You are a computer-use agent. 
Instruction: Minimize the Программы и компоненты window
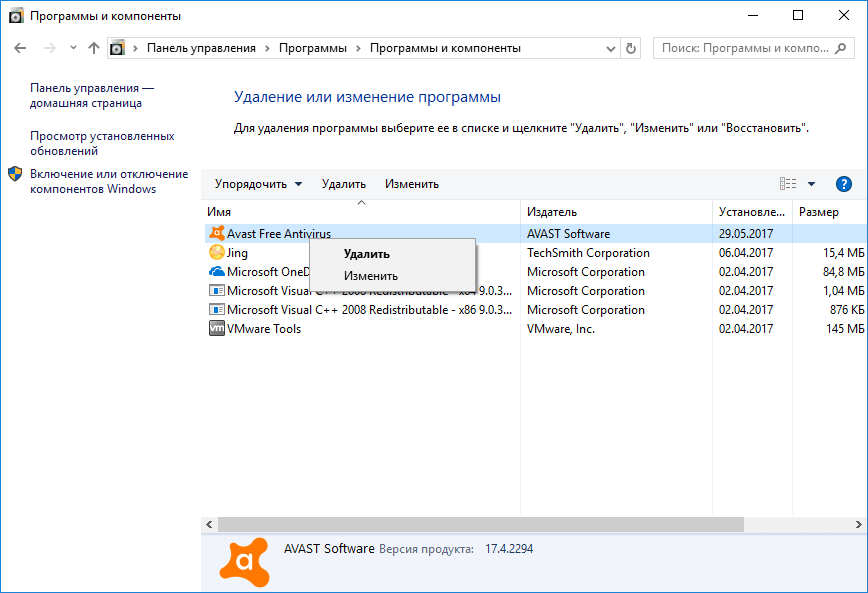click(753, 16)
